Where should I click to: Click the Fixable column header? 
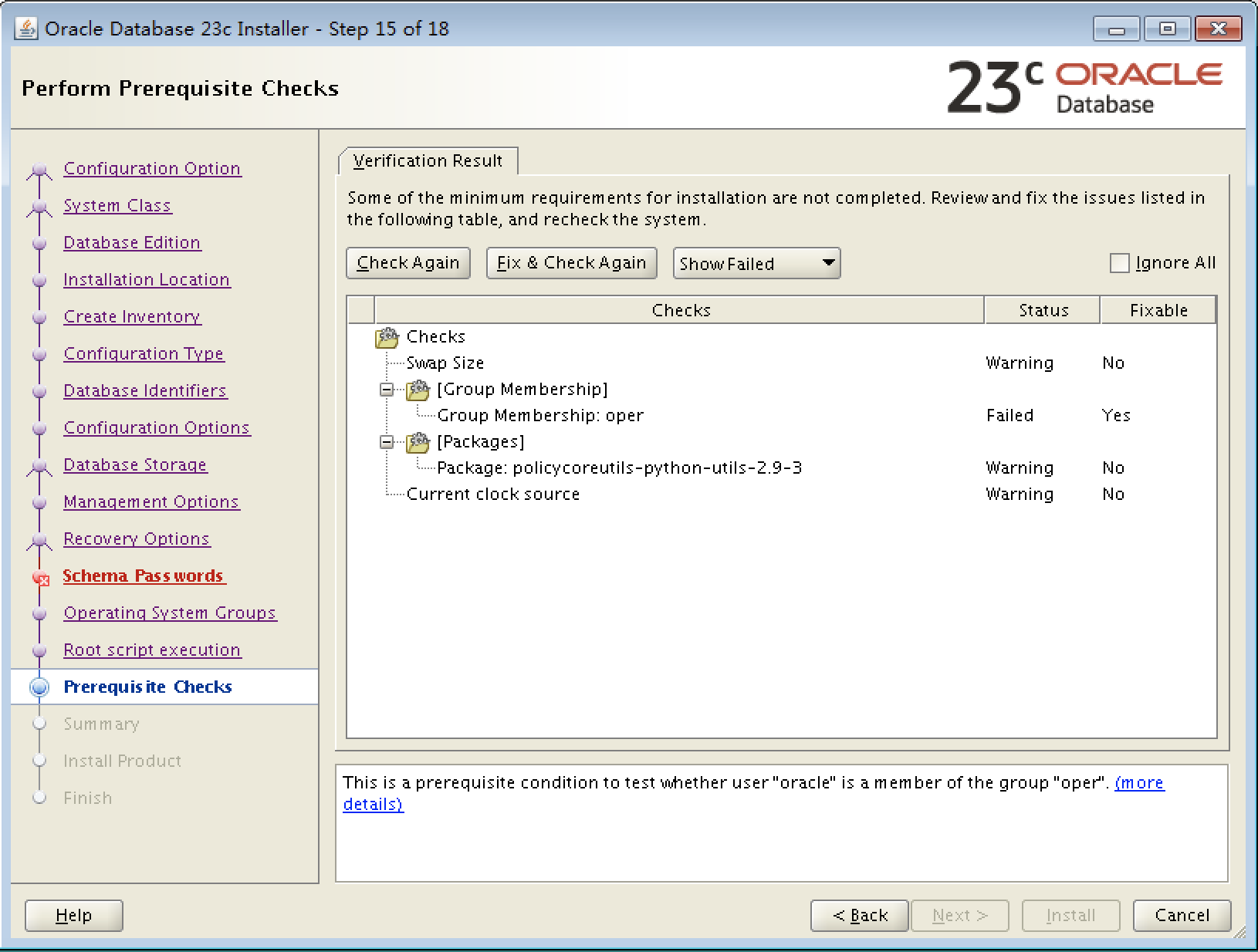point(1158,310)
